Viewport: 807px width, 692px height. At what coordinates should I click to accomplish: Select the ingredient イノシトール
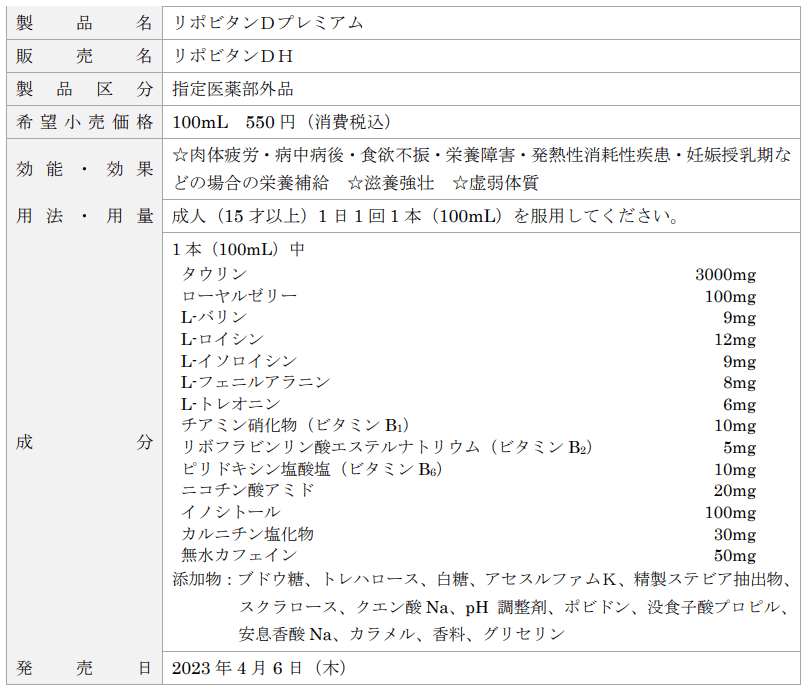(231, 511)
